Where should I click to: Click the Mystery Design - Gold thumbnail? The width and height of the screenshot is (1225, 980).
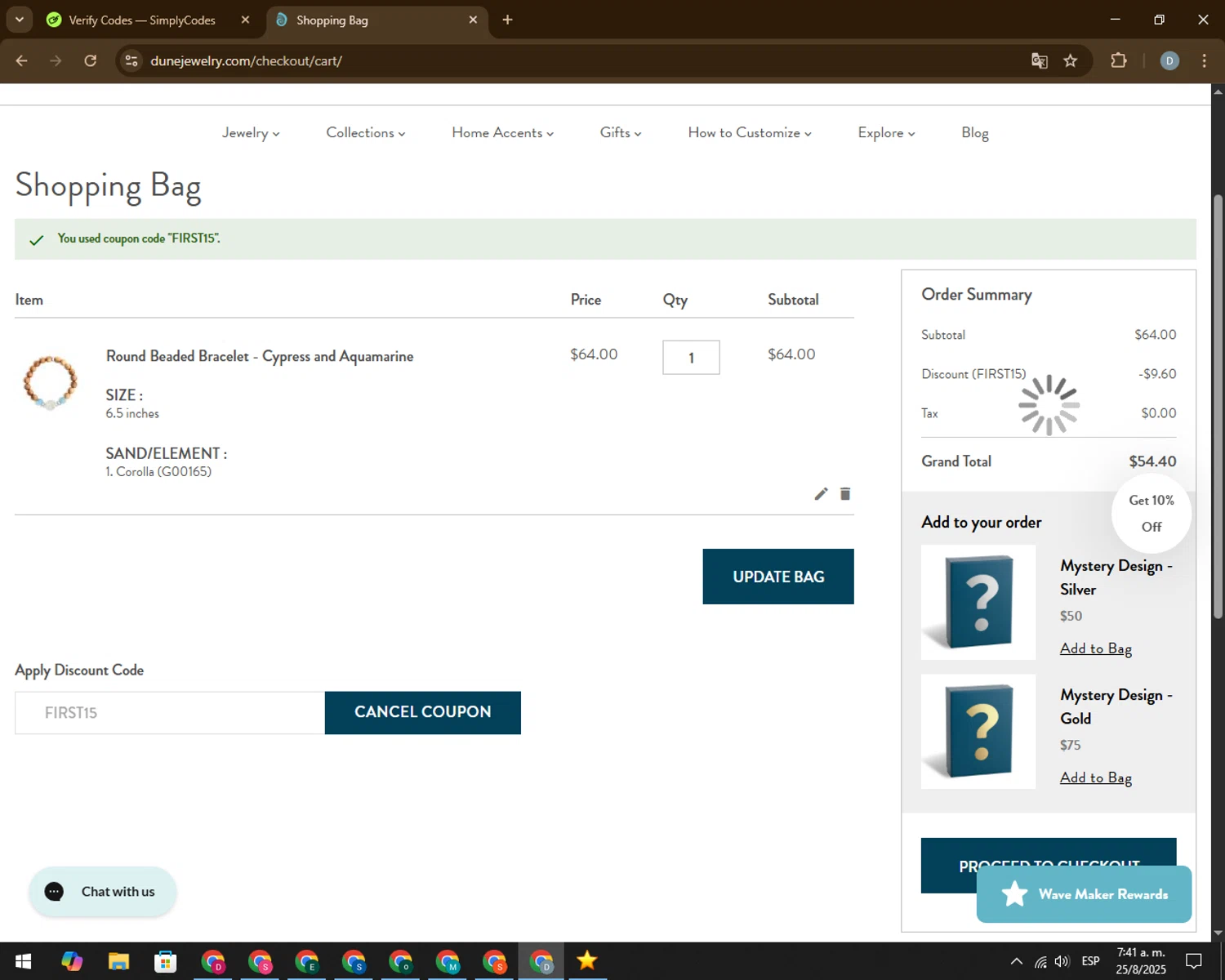point(978,732)
